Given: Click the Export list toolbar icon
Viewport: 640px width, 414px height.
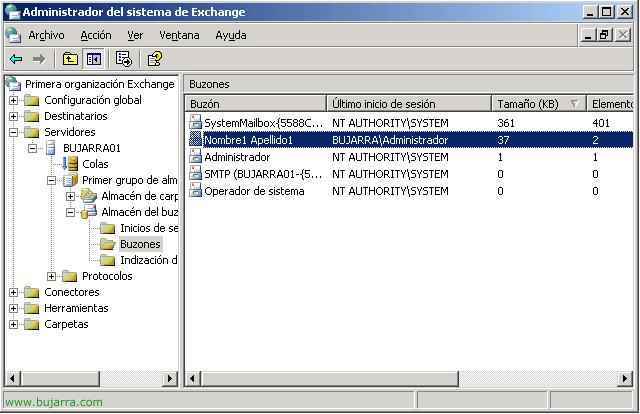Looking at the screenshot, I should pos(124,59).
